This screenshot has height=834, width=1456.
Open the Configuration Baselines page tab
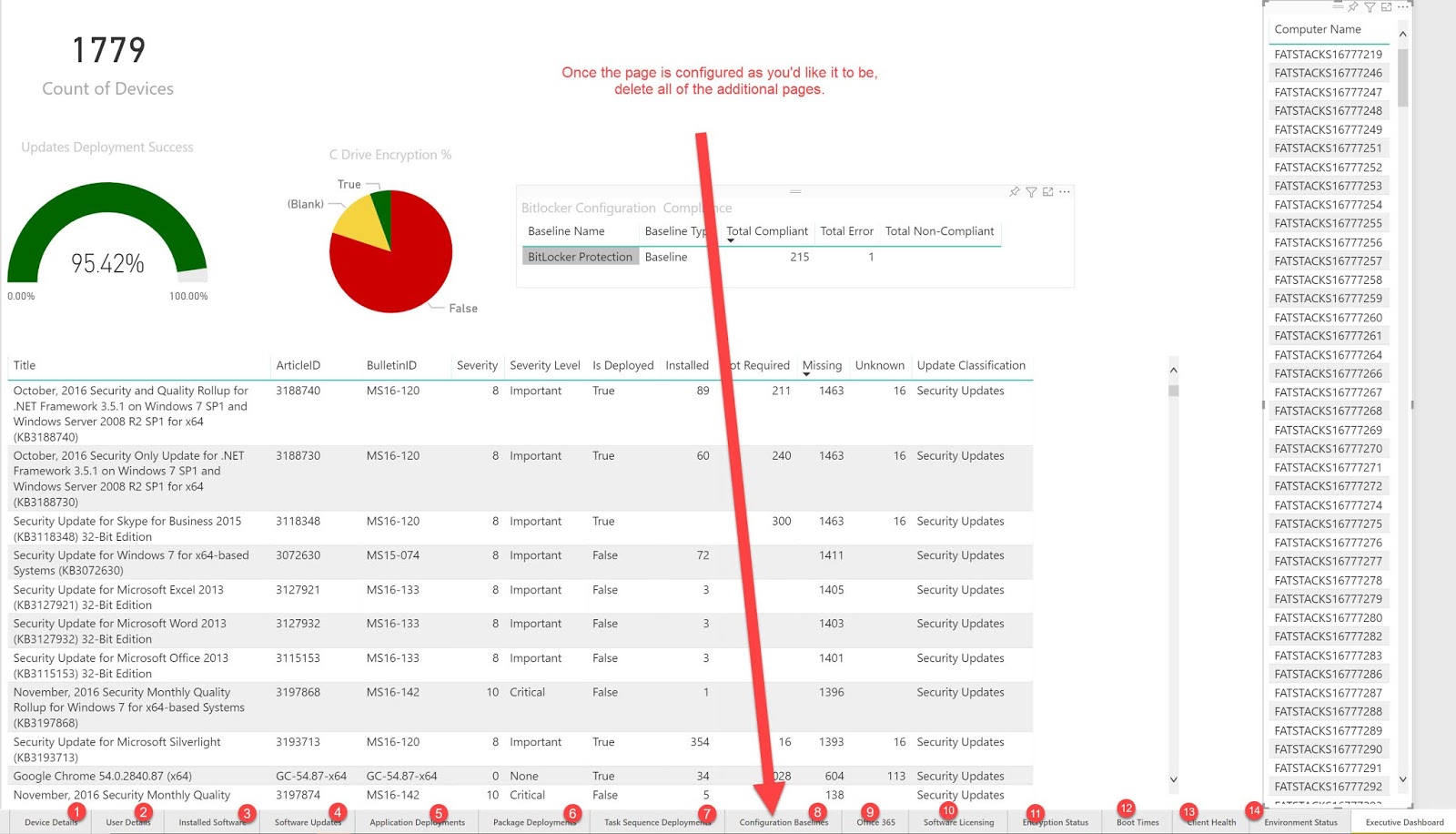[783, 822]
